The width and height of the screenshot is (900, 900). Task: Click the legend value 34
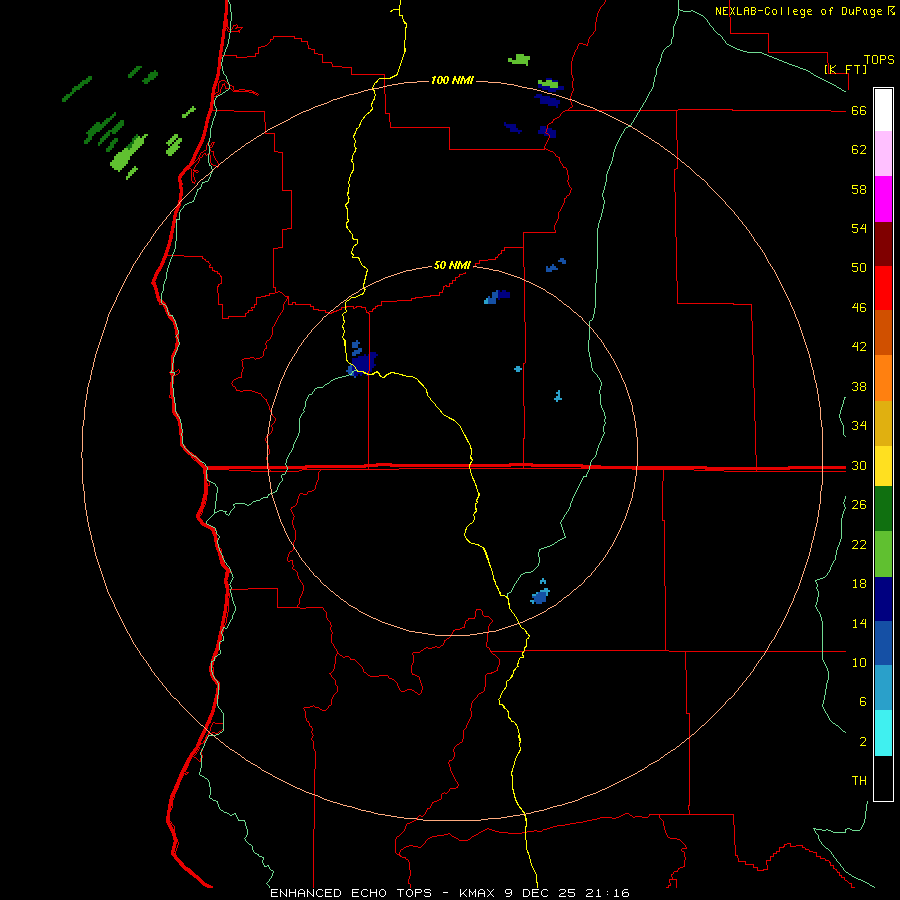coord(859,426)
